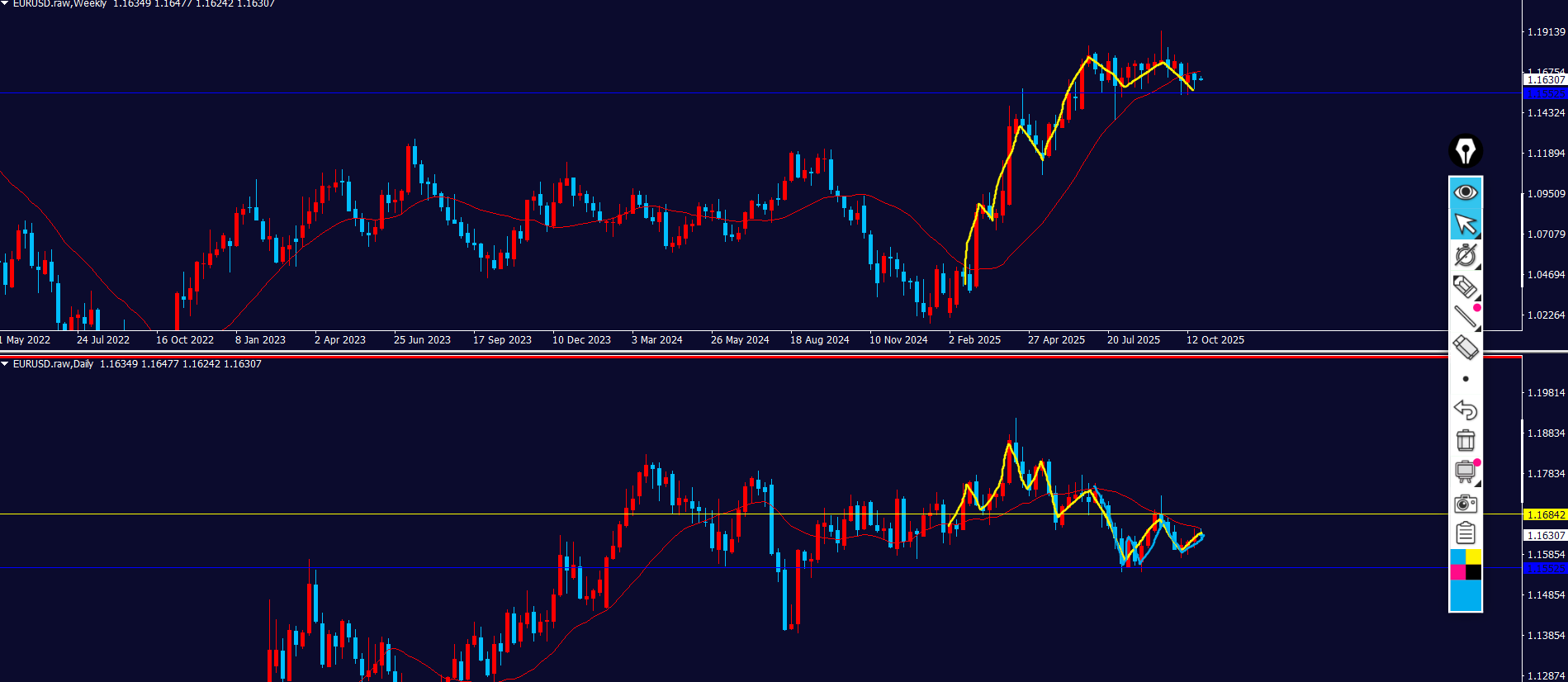Click the clipboard icon in the toolbar
The width and height of the screenshot is (1568, 682).
(1465, 533)
